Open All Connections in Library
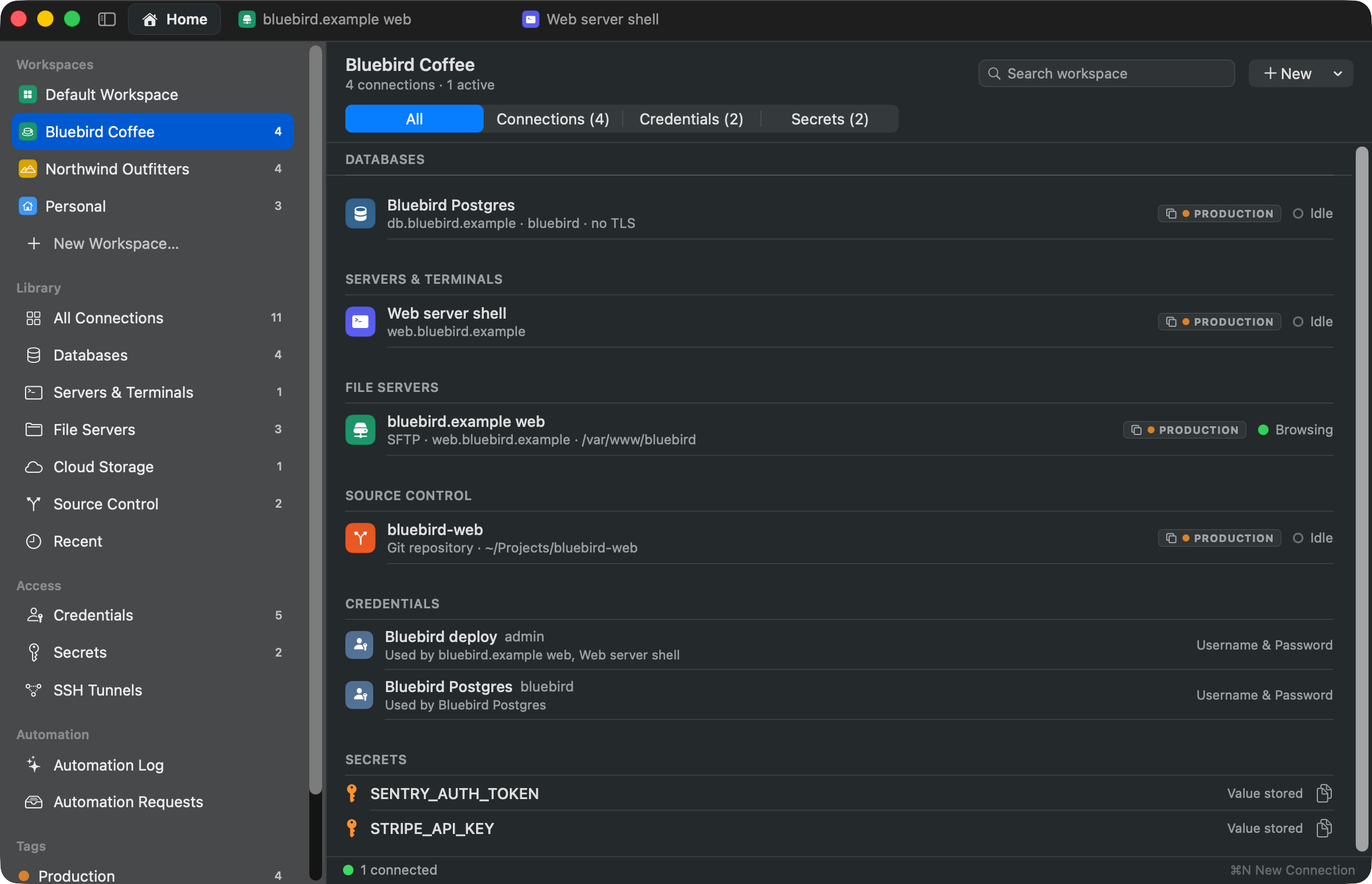This screenshot has height=884, width=1372. point(152,318)
